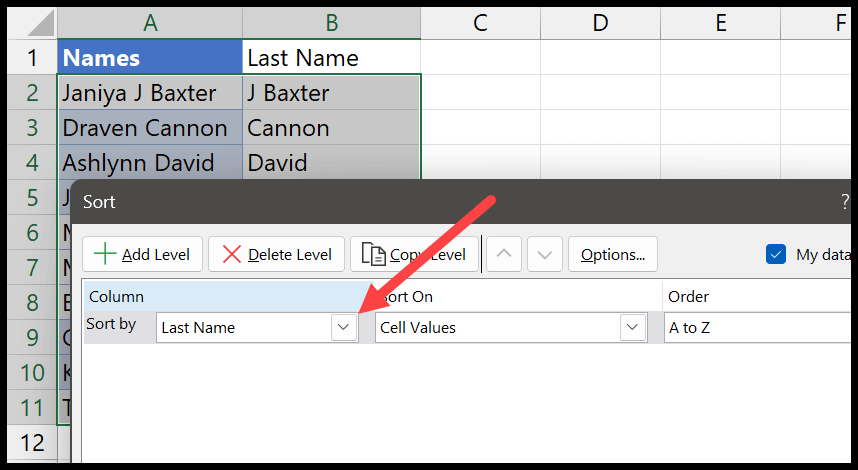Viewport: 858px width, 470px height.
Task: Select row 2 header
Action: pyautogui.click(x=32, y=92)
